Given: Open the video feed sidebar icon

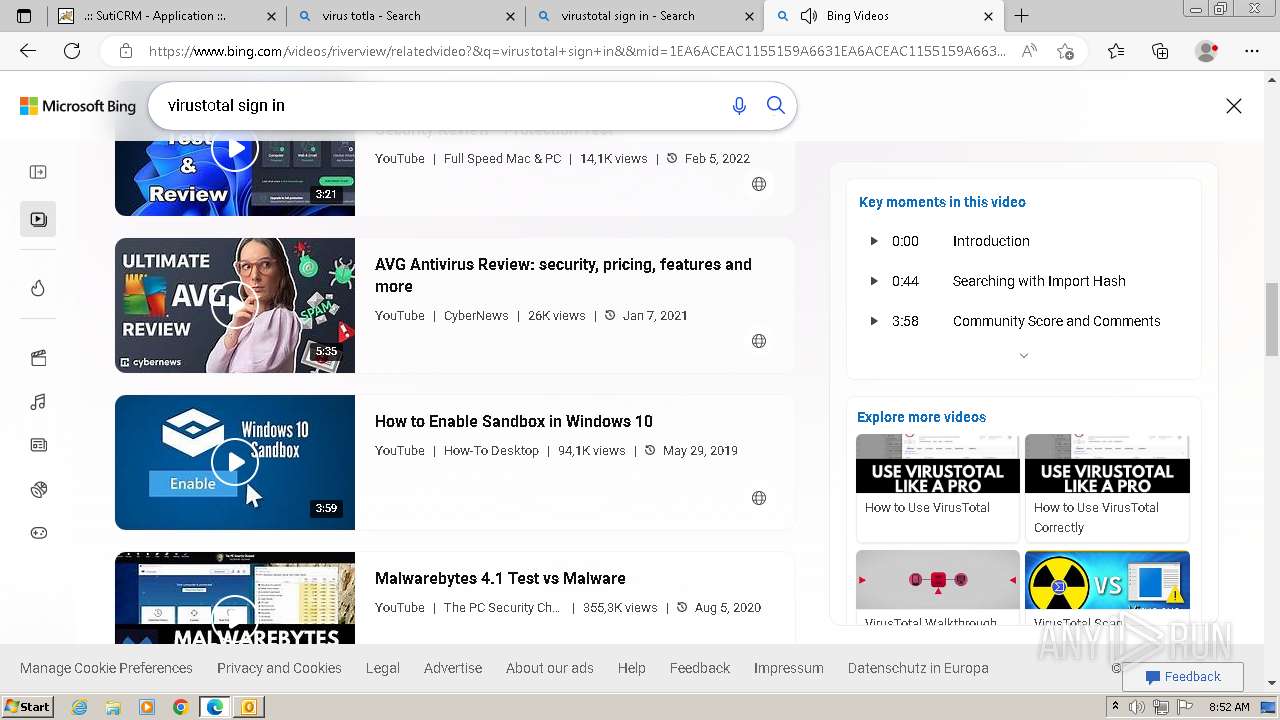Looking at the screenshot, I should click(38, 219).
